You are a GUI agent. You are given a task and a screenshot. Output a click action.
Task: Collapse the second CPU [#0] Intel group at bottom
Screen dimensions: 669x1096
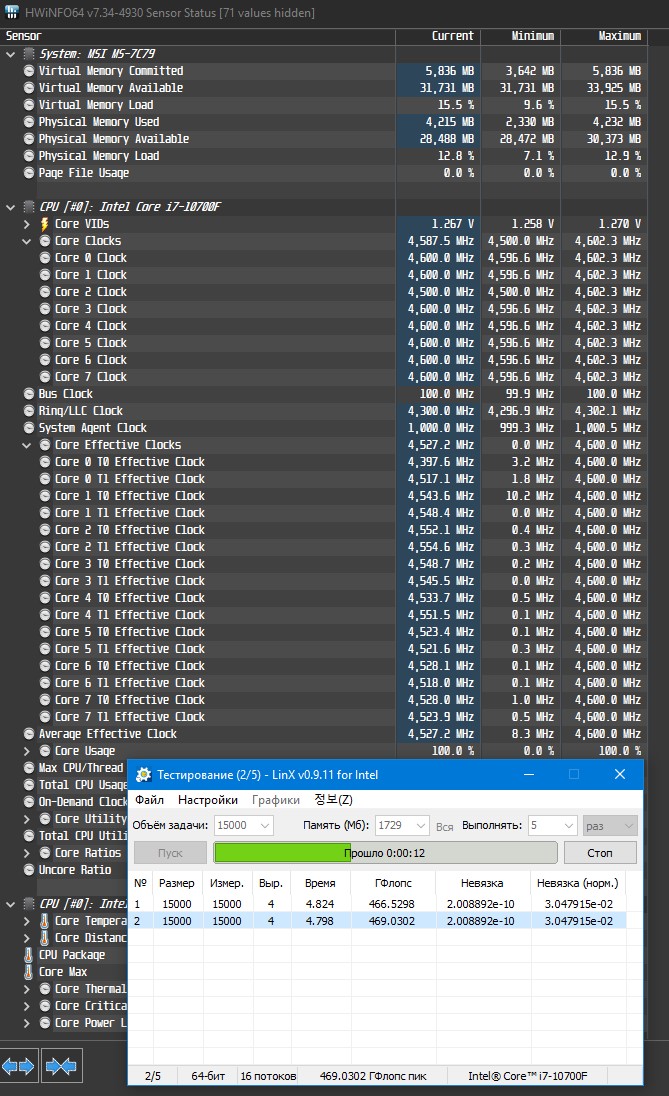coord(10,904)
